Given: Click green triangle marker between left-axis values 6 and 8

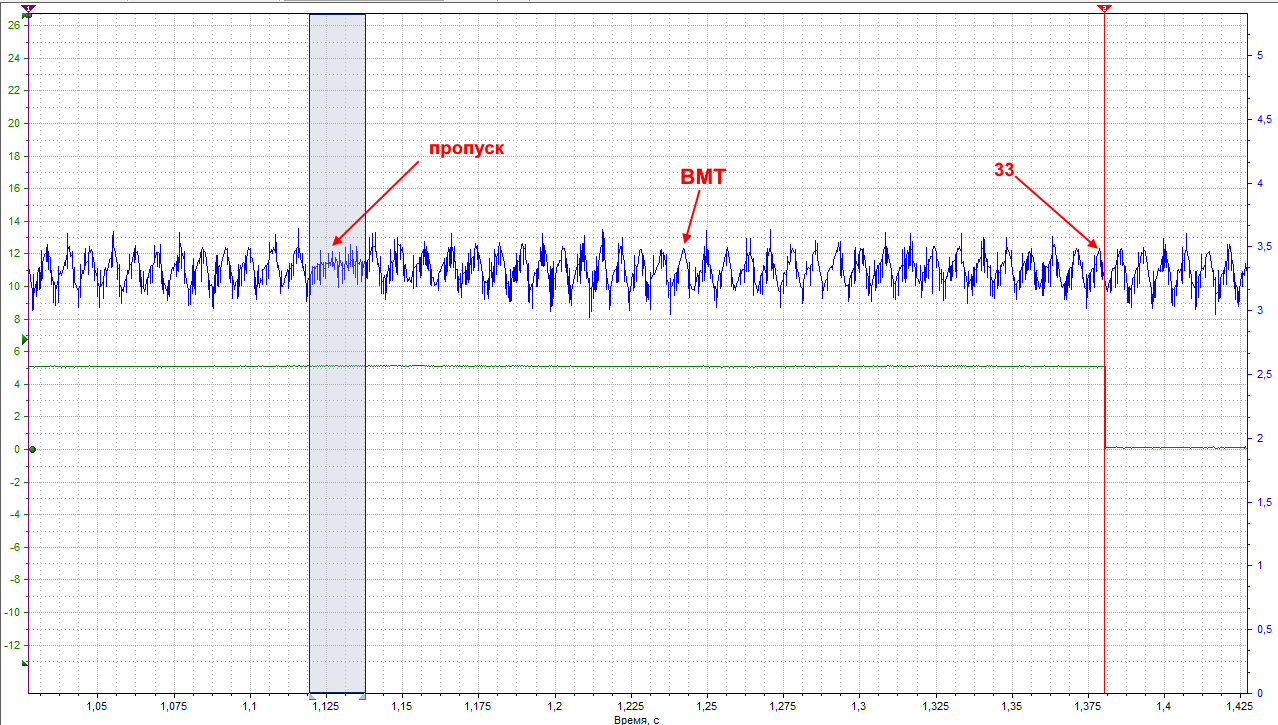Looking at the screenshot, I should [26, 341].
